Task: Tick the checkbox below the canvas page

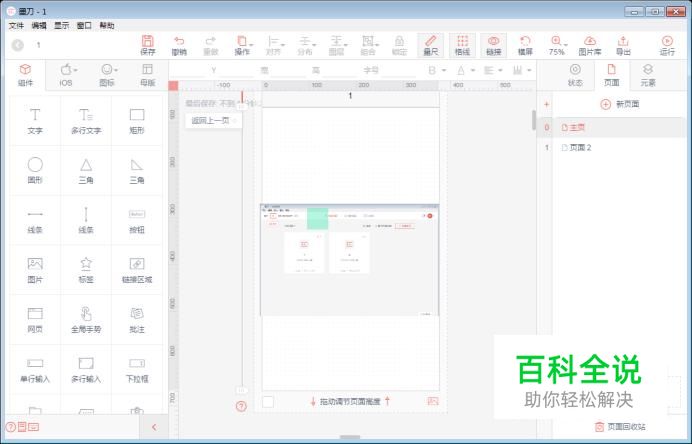Action: (268, 402)
